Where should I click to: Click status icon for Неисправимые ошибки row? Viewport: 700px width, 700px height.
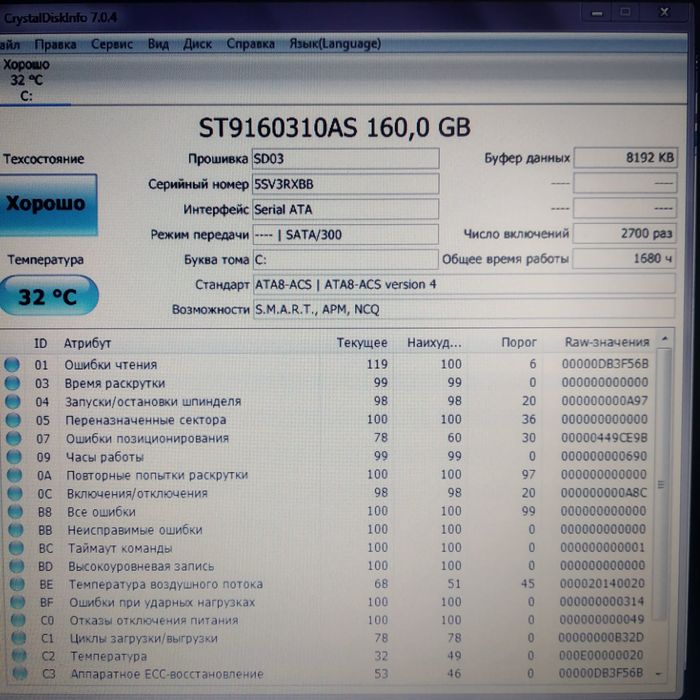[x=16, y=530]
